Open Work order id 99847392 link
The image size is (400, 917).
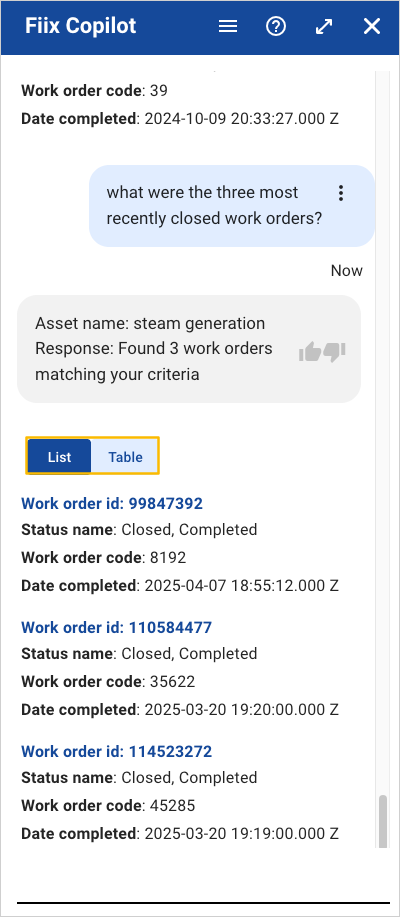pos(112,503)
